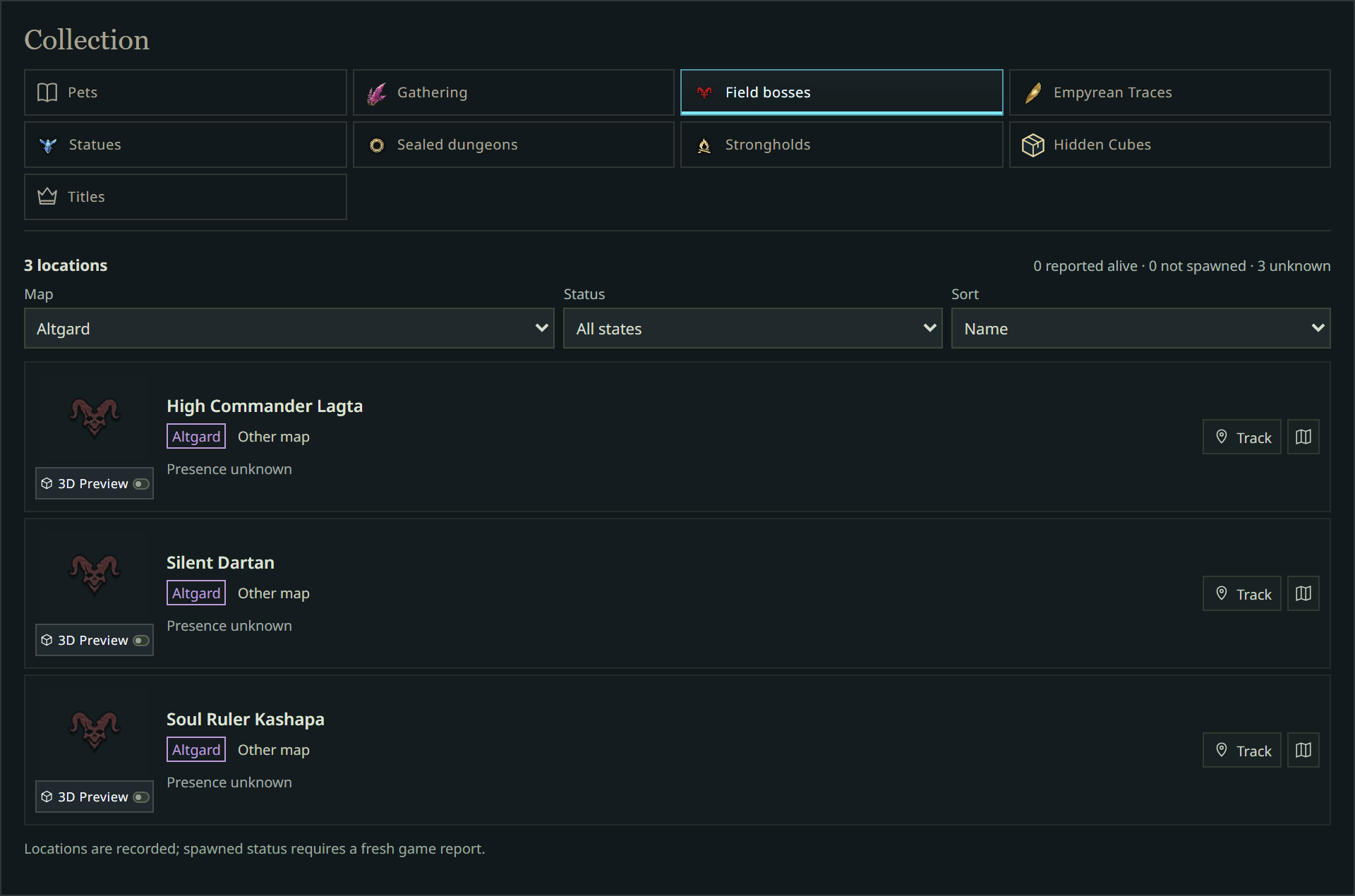Open map icon for Silent Dartan
1355x896 pixels.
point(1303,593)
